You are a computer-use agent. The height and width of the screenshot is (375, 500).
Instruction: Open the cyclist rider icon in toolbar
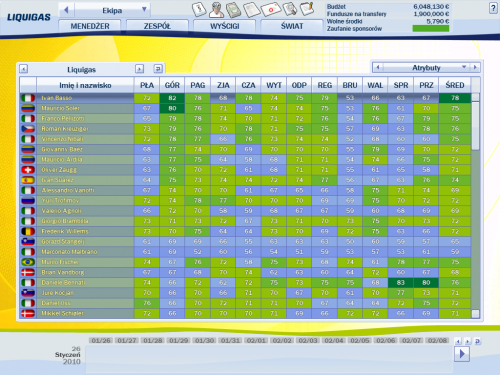click(216, 10)
